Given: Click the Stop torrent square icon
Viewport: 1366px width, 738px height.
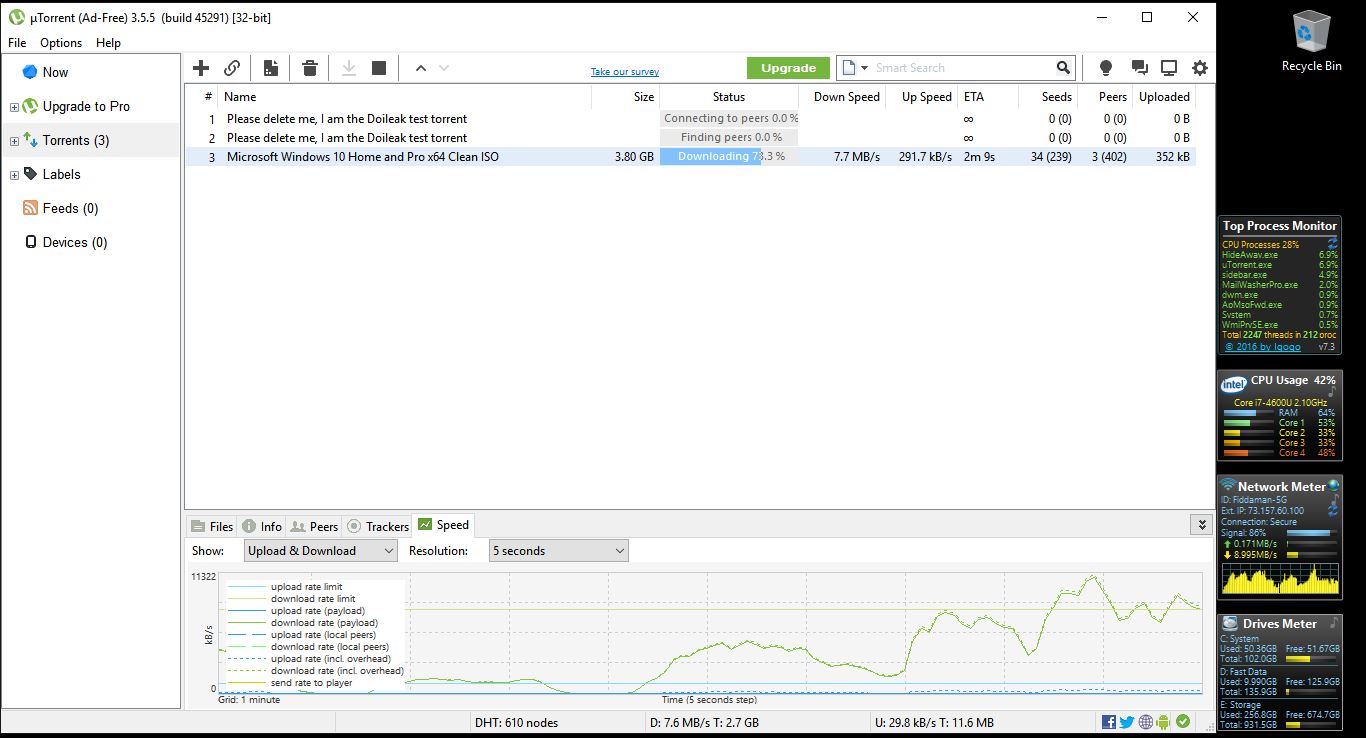Looking at the screenshot, I should [x=379, y=68].
